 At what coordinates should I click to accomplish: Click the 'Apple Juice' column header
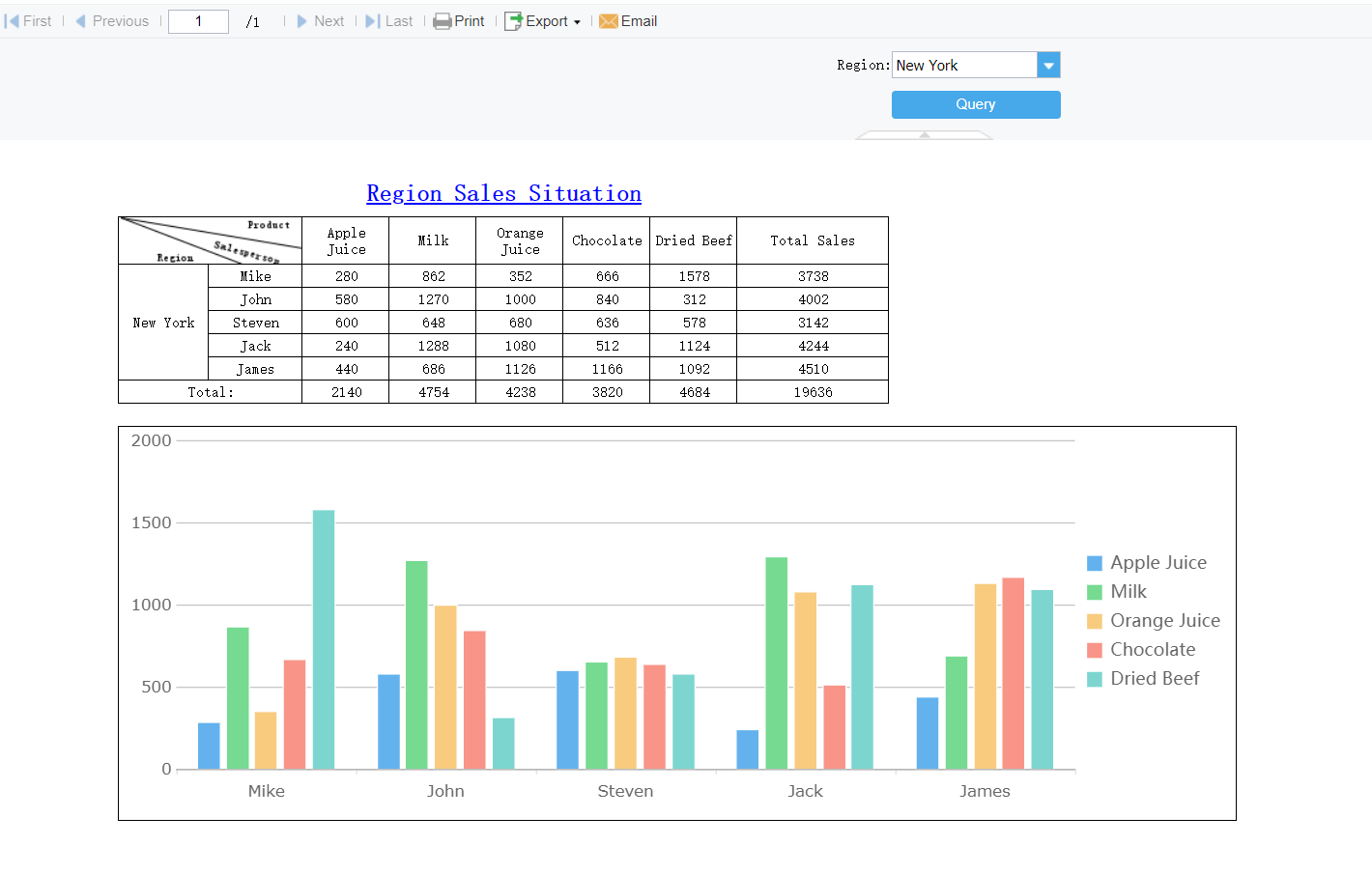click(346, 240)
